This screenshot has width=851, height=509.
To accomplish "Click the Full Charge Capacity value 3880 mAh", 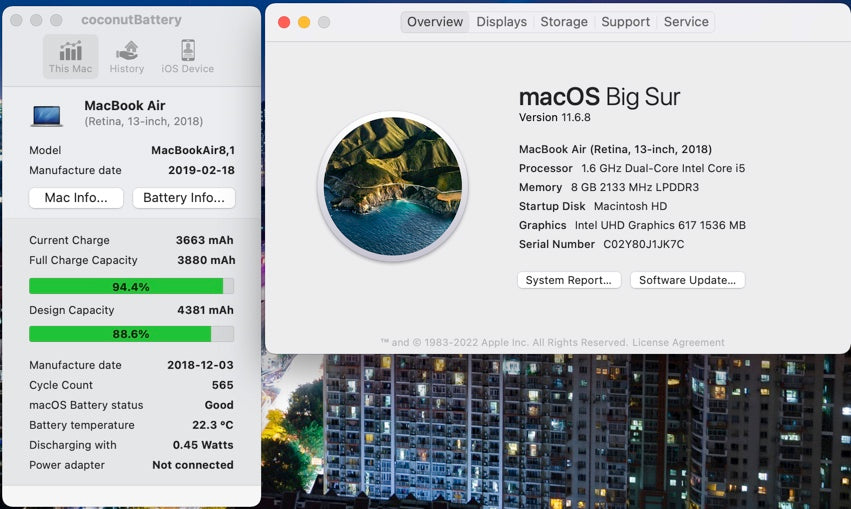I will (x=206, y=260).
